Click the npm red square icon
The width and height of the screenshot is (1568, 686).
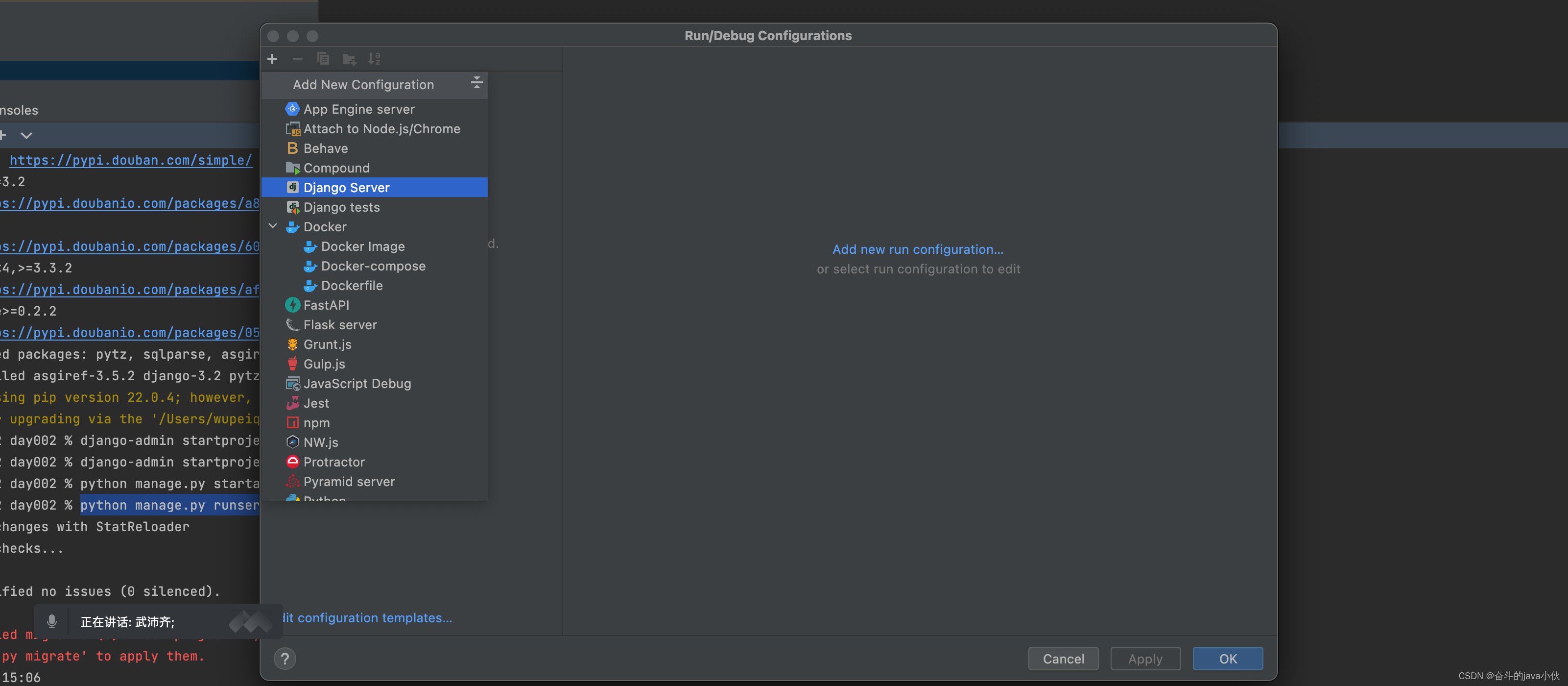(293, 422)
